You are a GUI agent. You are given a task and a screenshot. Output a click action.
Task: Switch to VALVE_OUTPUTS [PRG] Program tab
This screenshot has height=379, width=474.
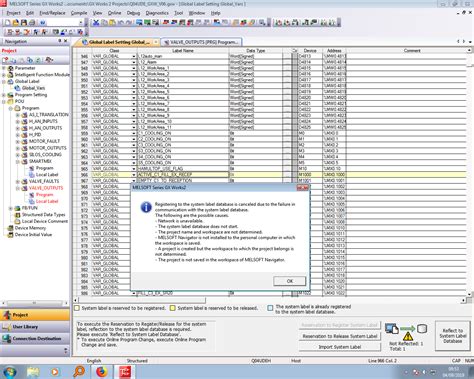point(201,42)
